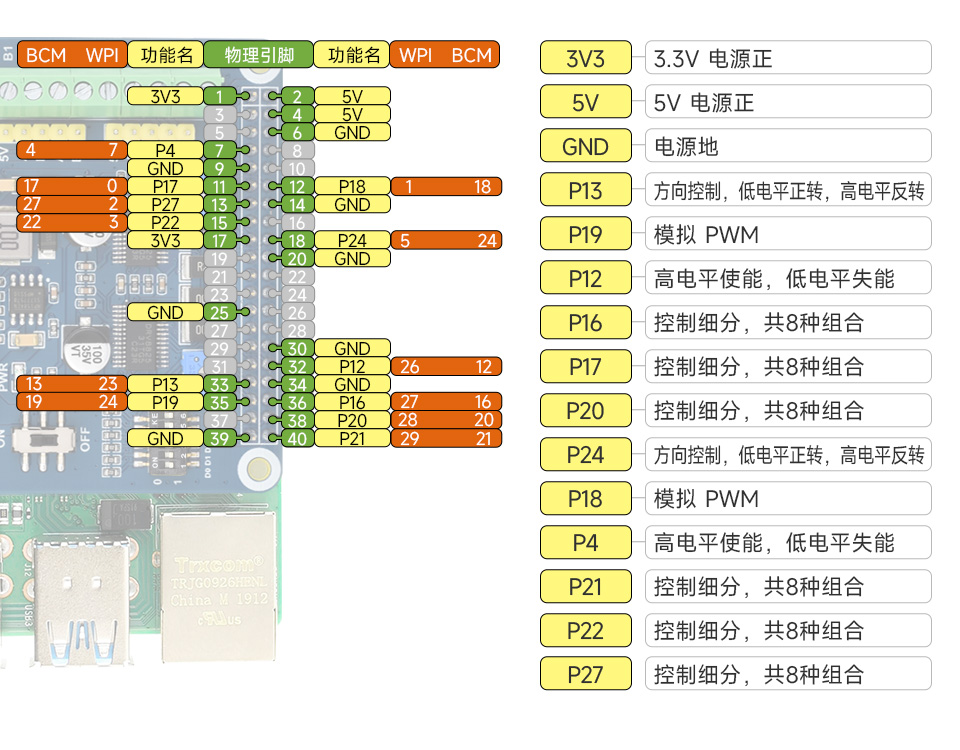
Task: Click the GND legend badge
Action: tap(585, 145)
